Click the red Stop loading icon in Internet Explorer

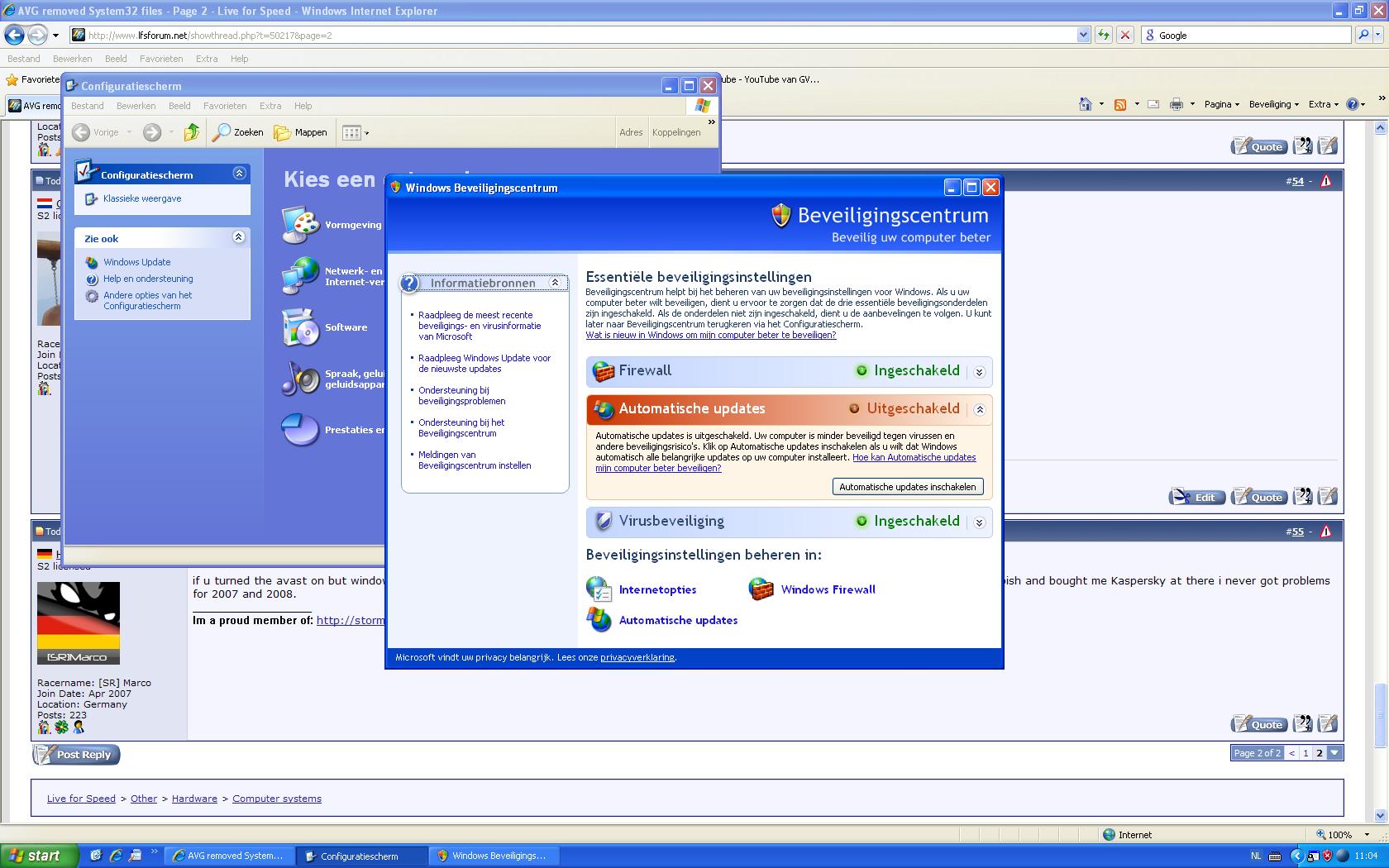[x=1124, y=35]
